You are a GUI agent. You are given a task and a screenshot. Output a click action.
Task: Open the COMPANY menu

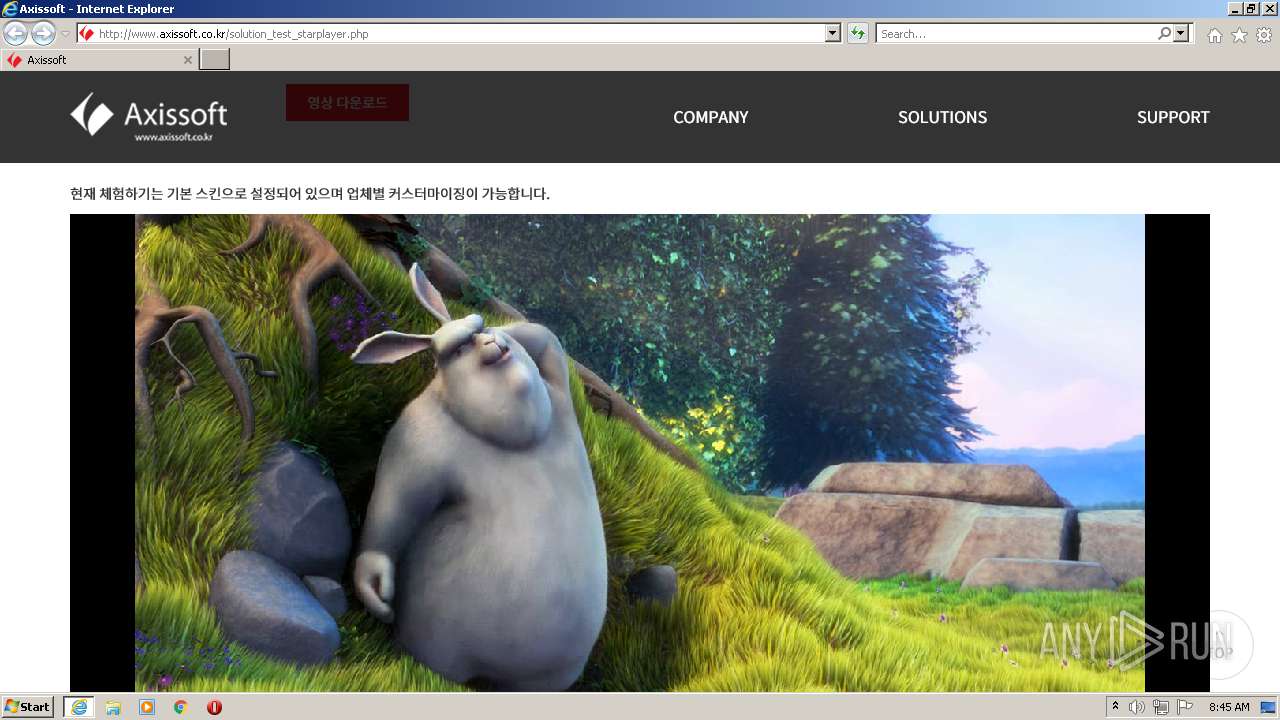coord(710,117)
